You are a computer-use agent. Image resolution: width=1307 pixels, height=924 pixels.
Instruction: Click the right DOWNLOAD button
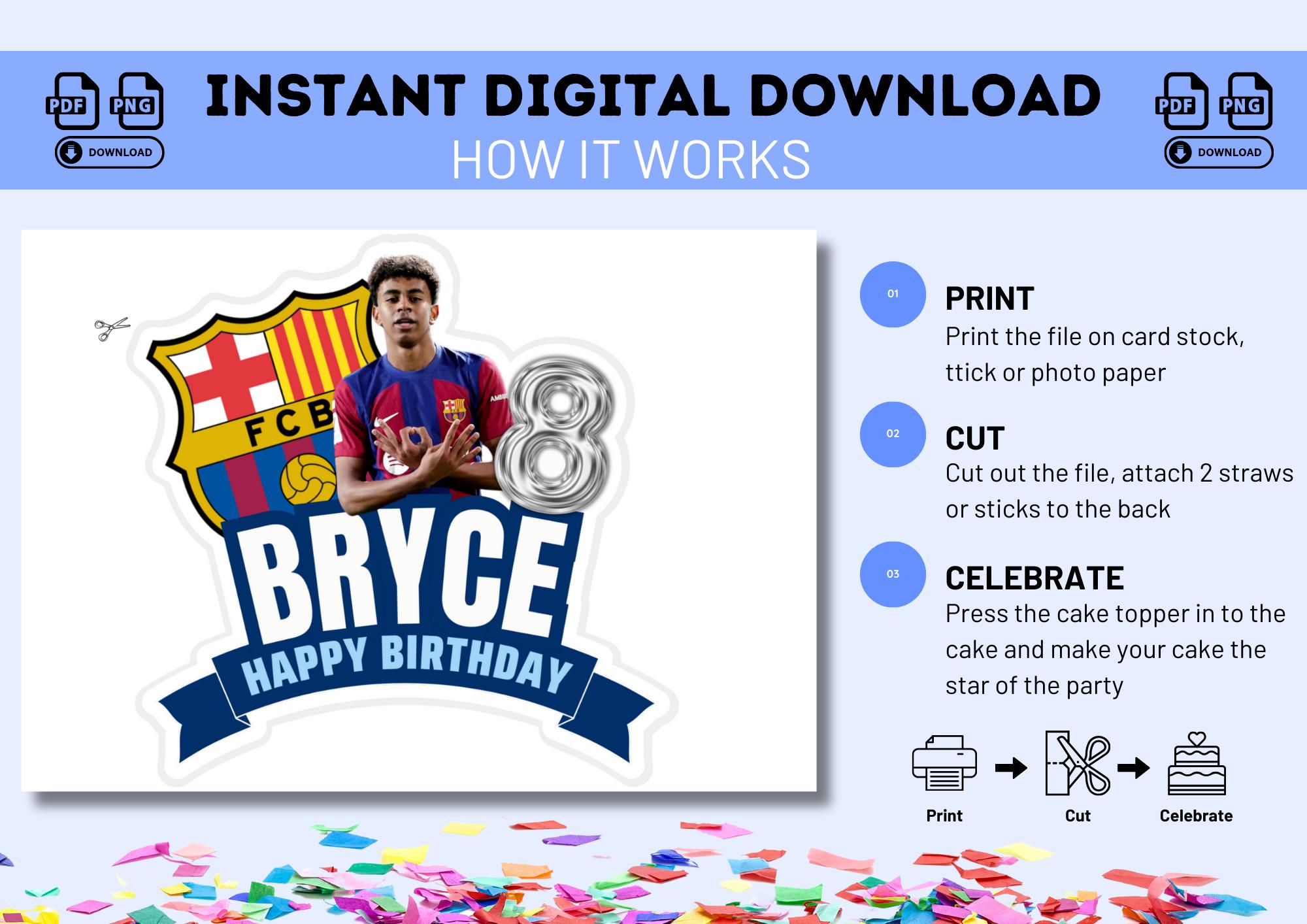pyautogui.click(x=1219, y=152)
